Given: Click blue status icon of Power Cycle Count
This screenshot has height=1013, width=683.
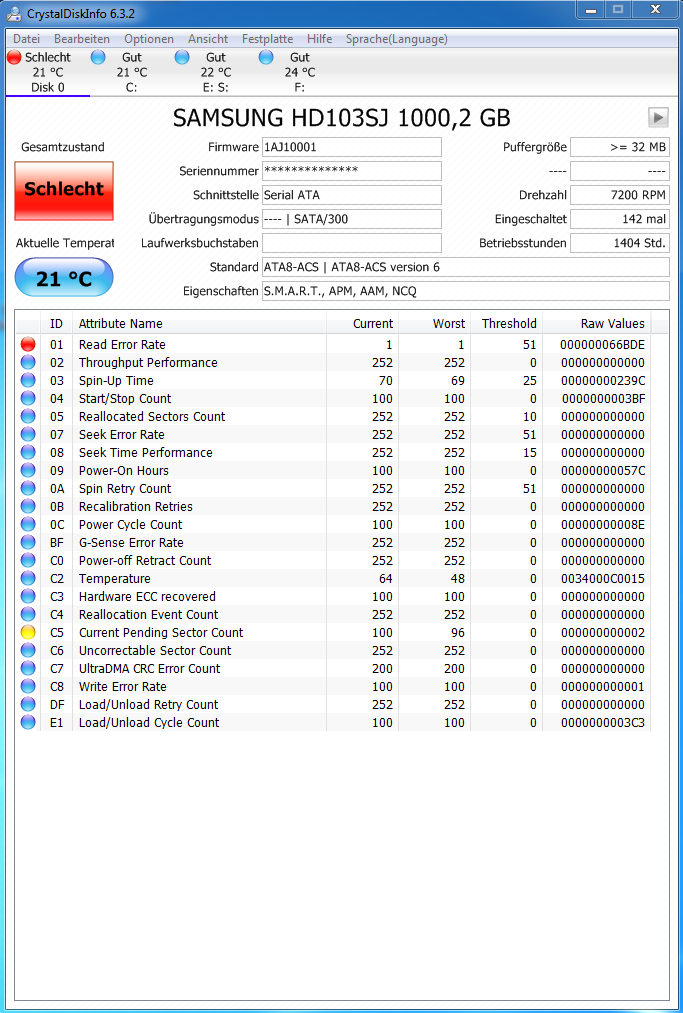Looking at the screenshot, I should point(28,525).
